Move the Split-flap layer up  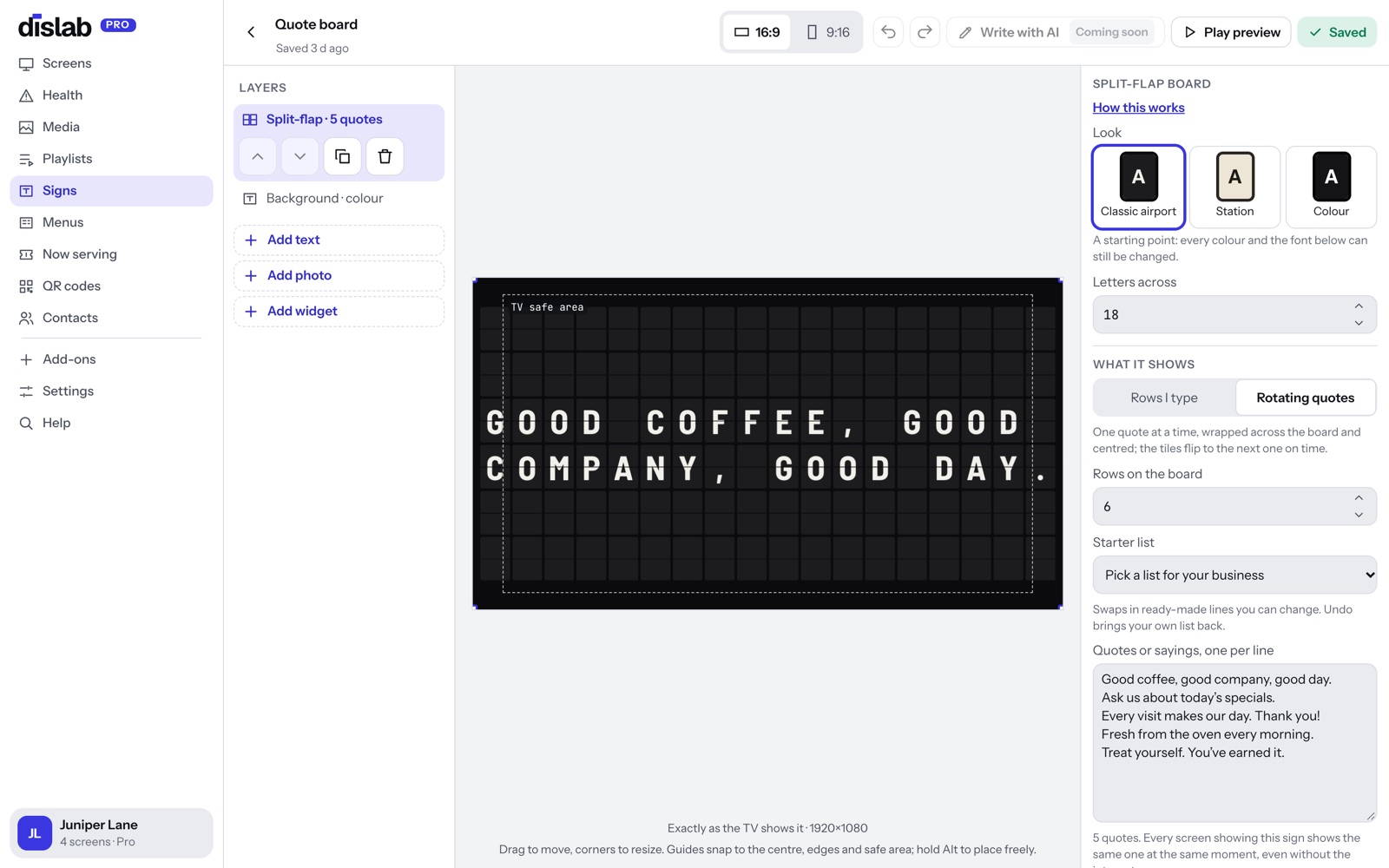pyautogui.click(x=258, y=156)
